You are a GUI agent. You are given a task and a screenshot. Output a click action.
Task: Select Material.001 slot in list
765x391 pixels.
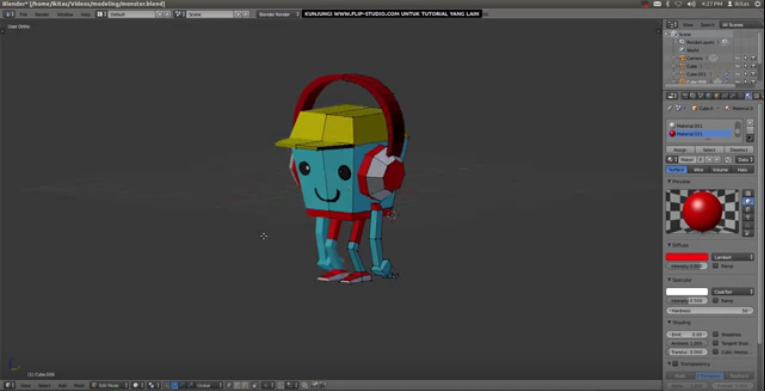coord(700,125)
